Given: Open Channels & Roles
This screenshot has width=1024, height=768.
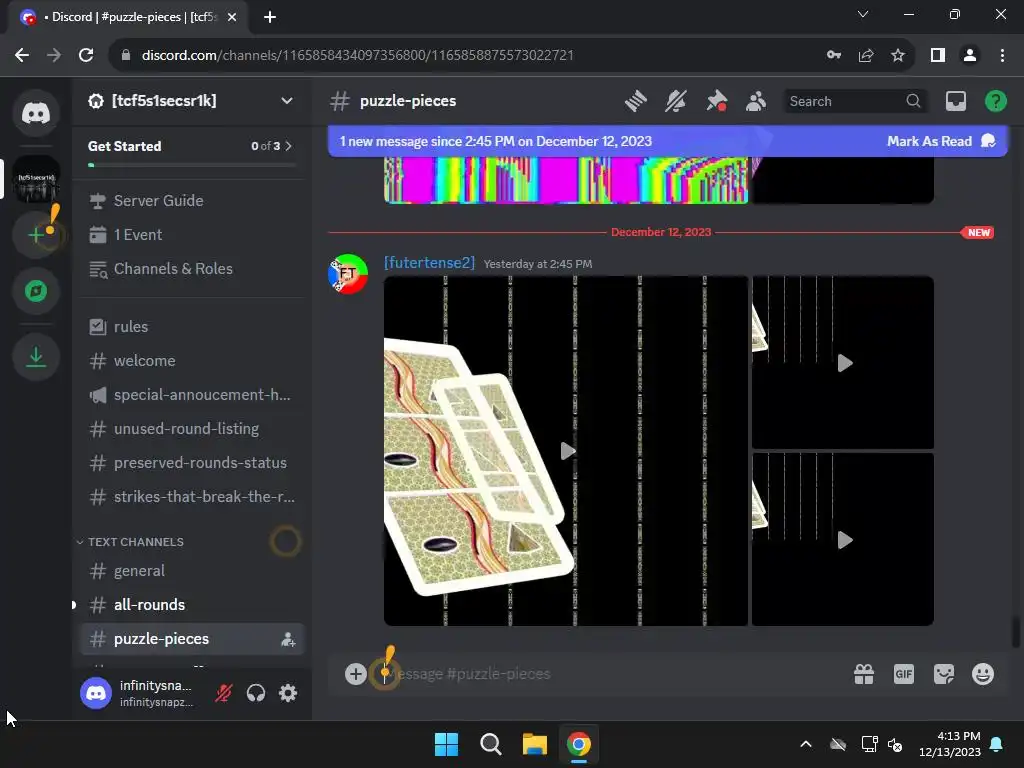Looking at the screenshot, I should (x=190, y=268).
